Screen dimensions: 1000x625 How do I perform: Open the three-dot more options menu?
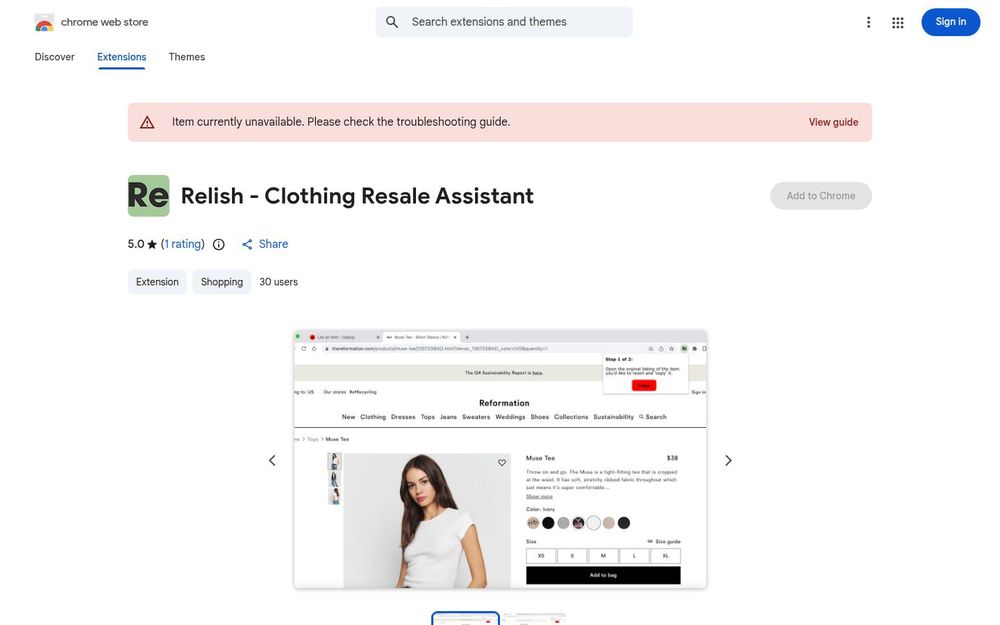[868, 22]
